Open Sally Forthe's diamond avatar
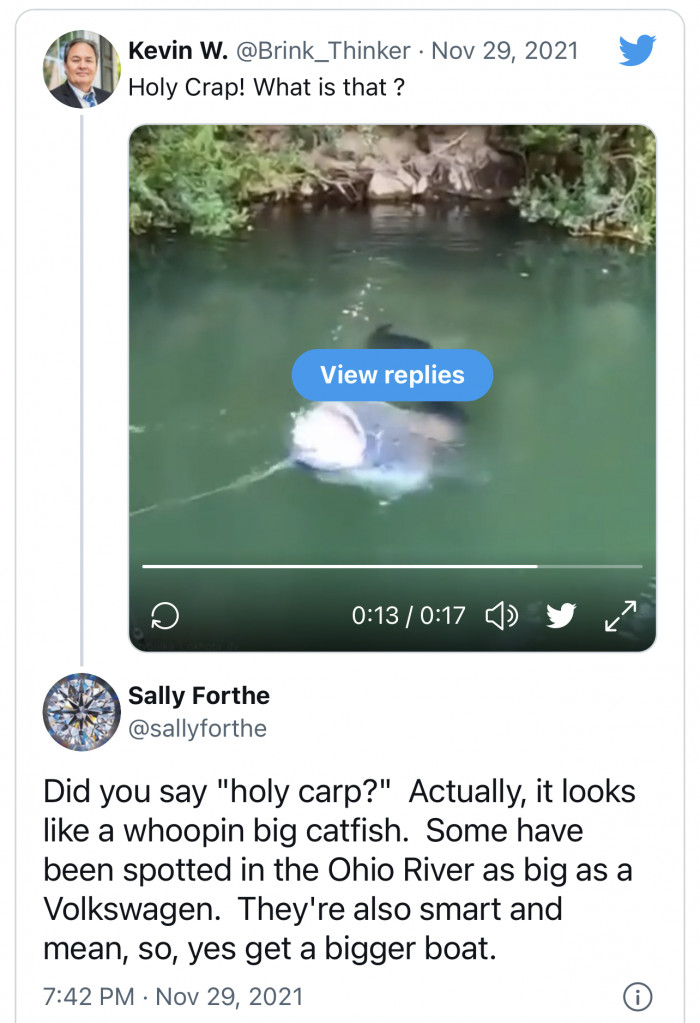This screenshot has width=700, height=1023. (82, 712)
